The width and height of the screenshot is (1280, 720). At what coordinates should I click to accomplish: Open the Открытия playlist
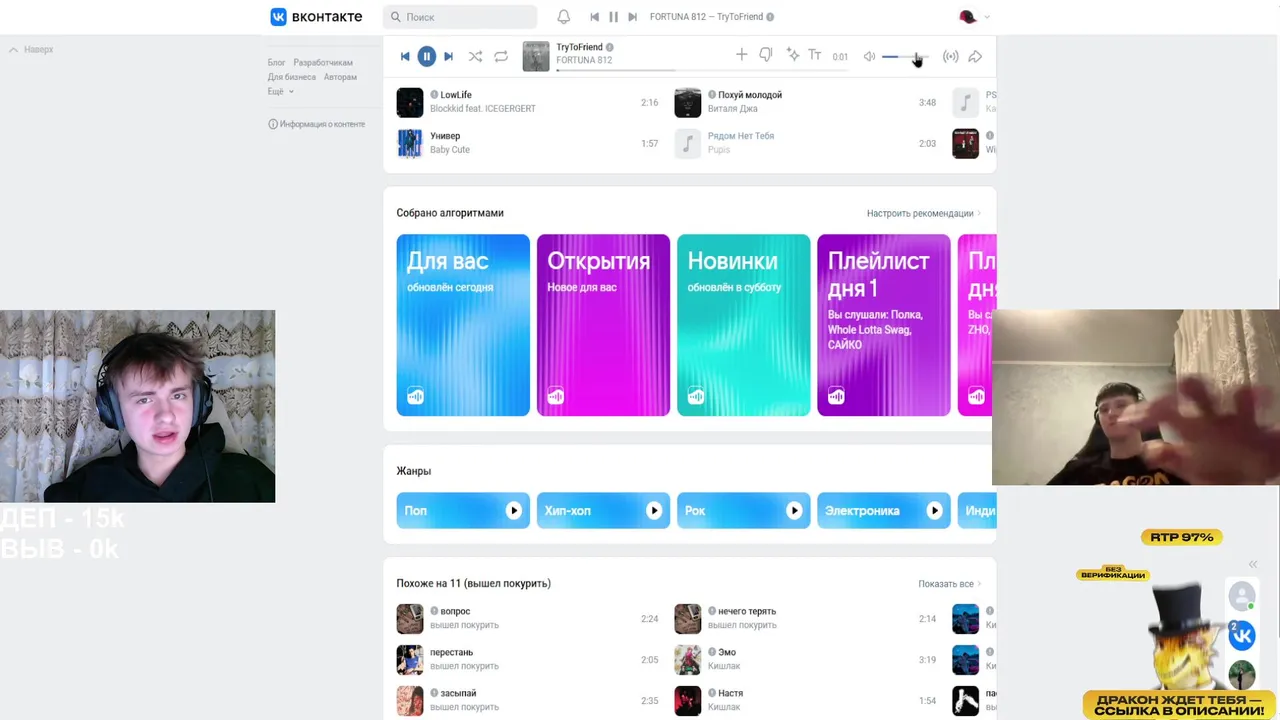coord(603,325)
